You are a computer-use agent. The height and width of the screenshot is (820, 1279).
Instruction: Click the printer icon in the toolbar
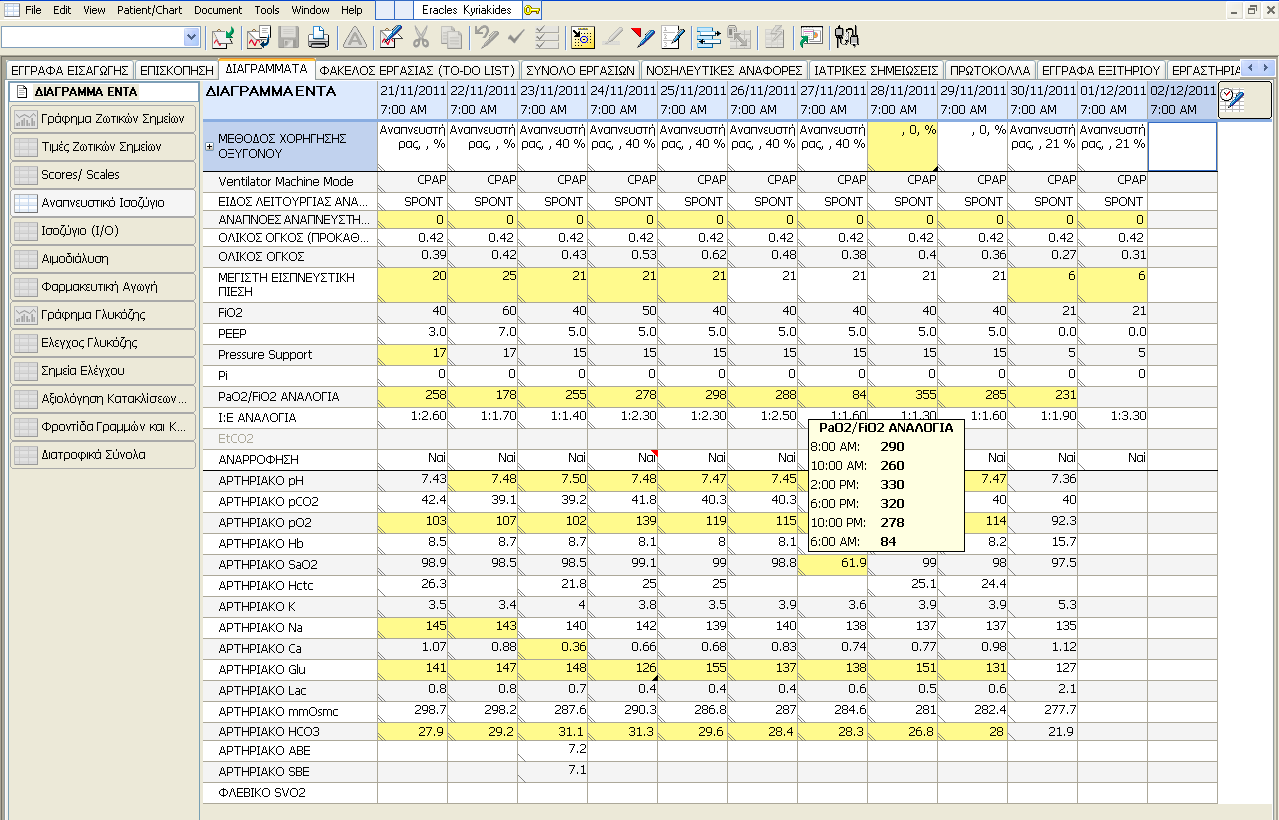pyautogui.click(x=318, y=38)
